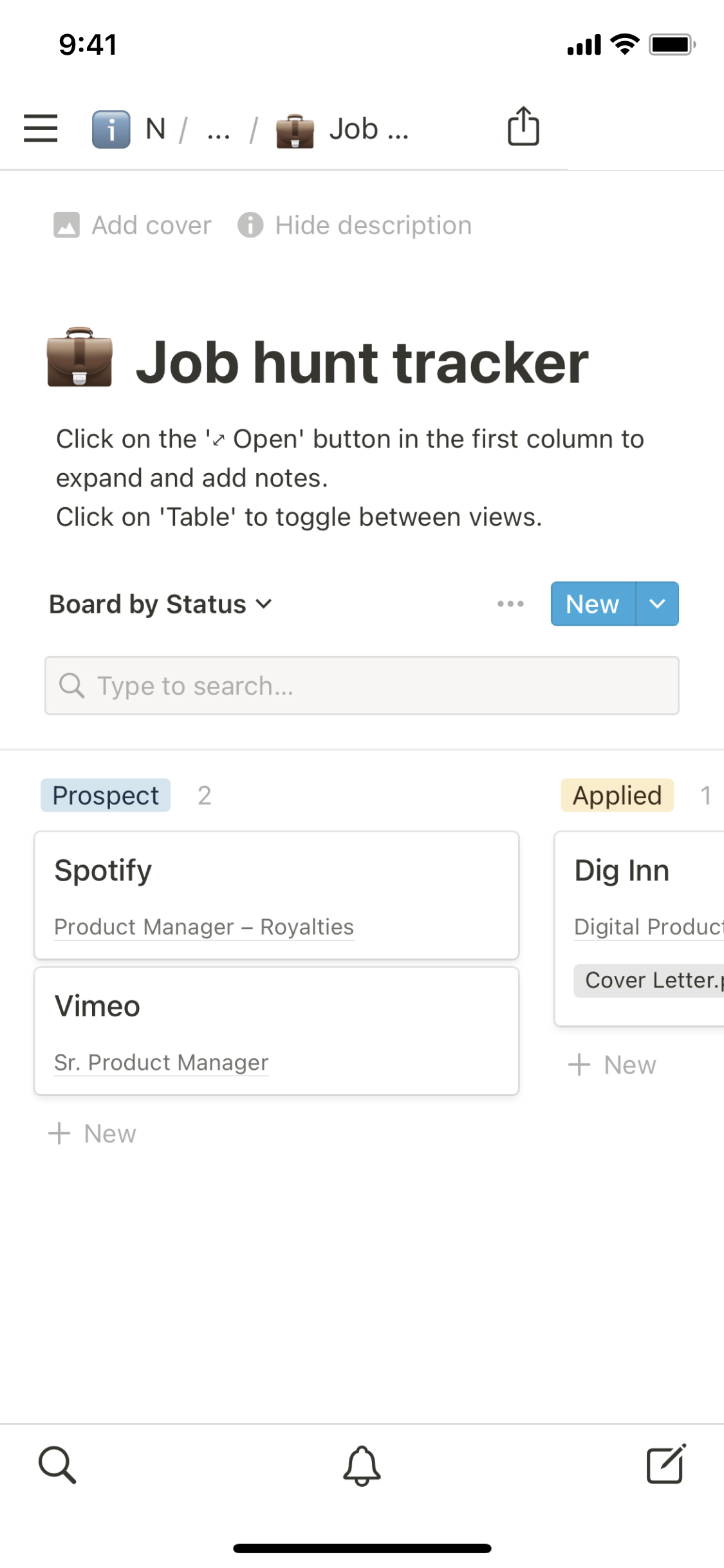
Task: Open notifications bell icon
Action: (x=362, y=1465)
